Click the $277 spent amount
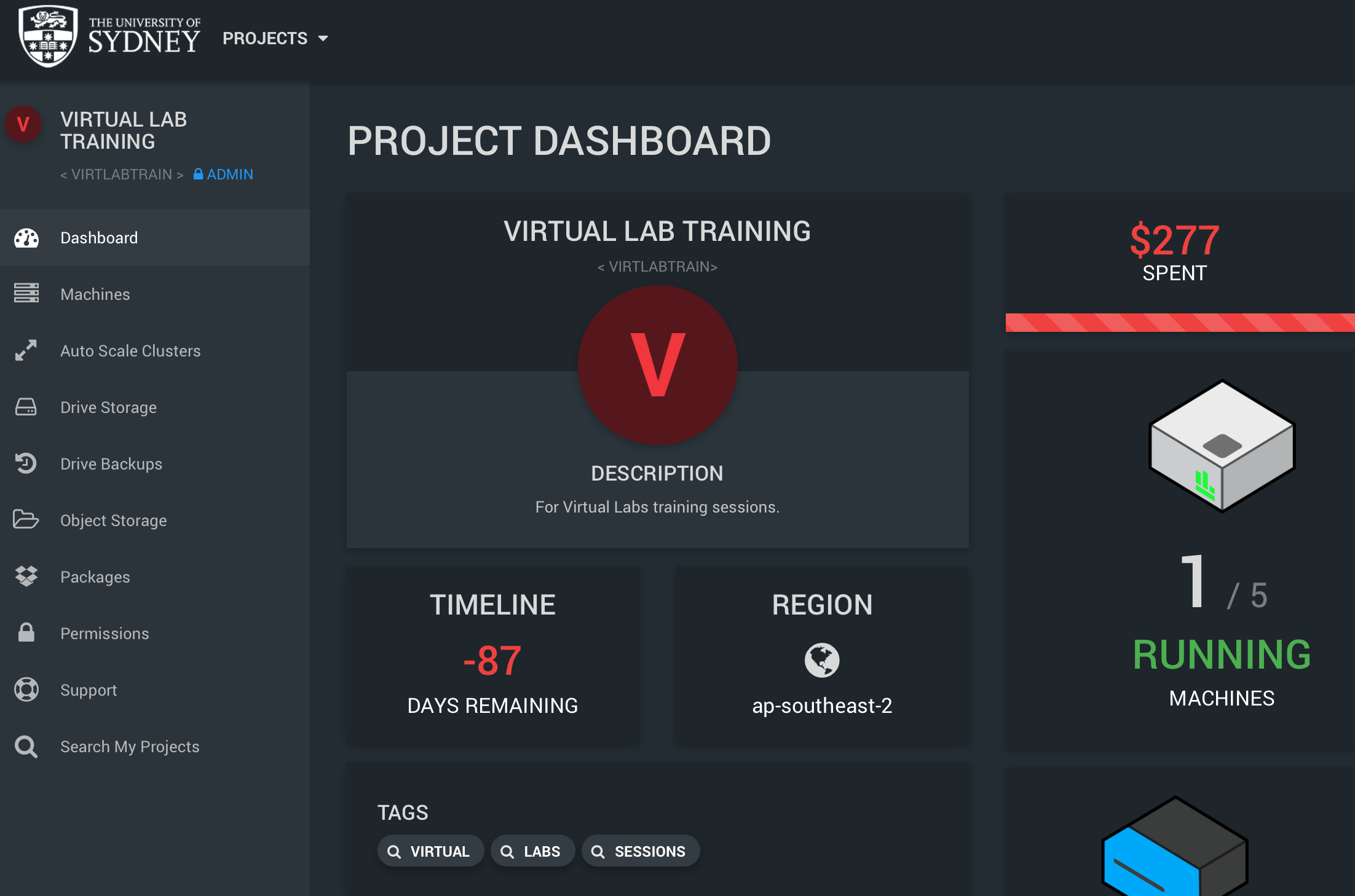 coord(1174,240)
